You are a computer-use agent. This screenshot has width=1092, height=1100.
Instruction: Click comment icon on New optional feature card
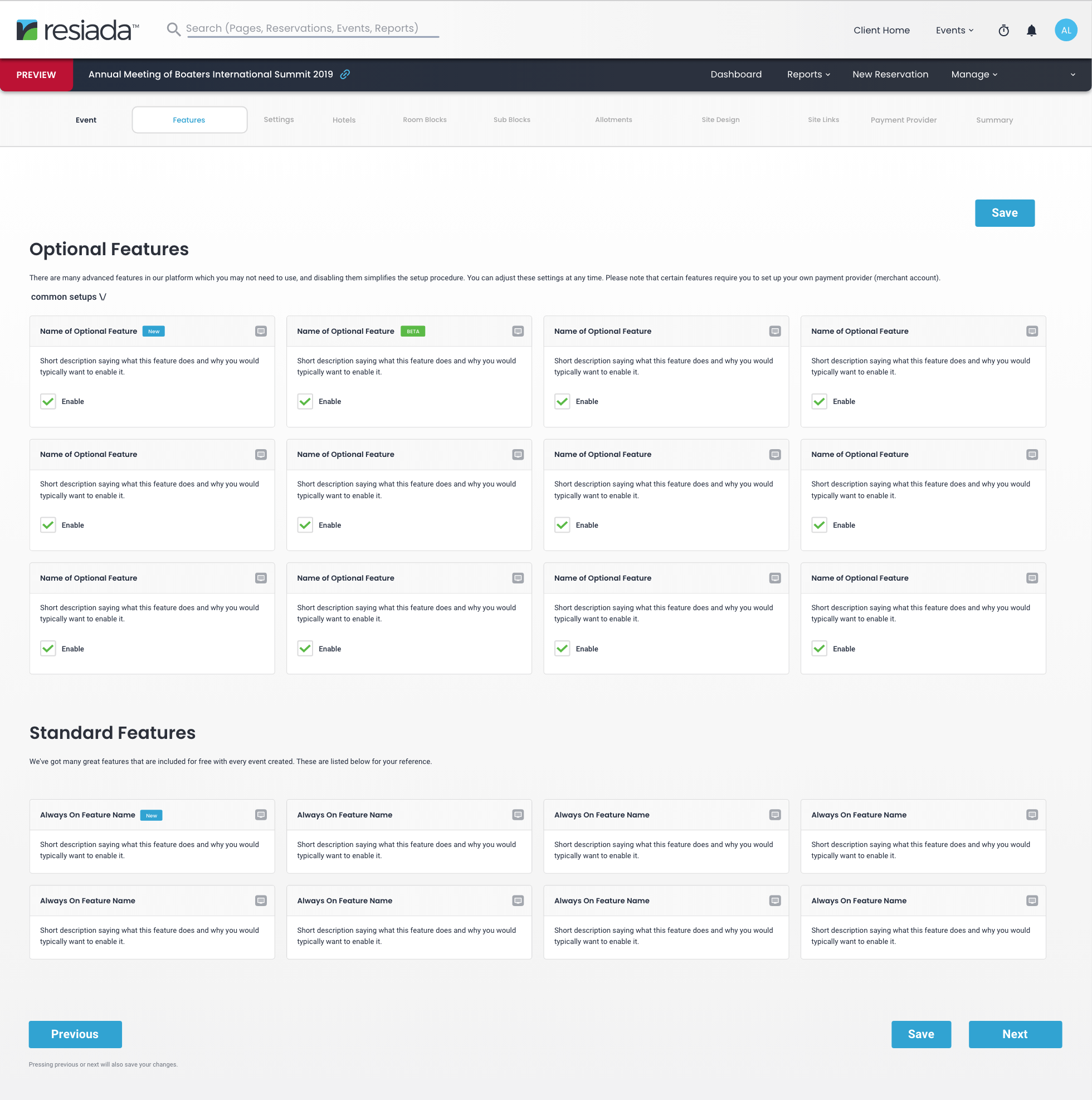261,331
